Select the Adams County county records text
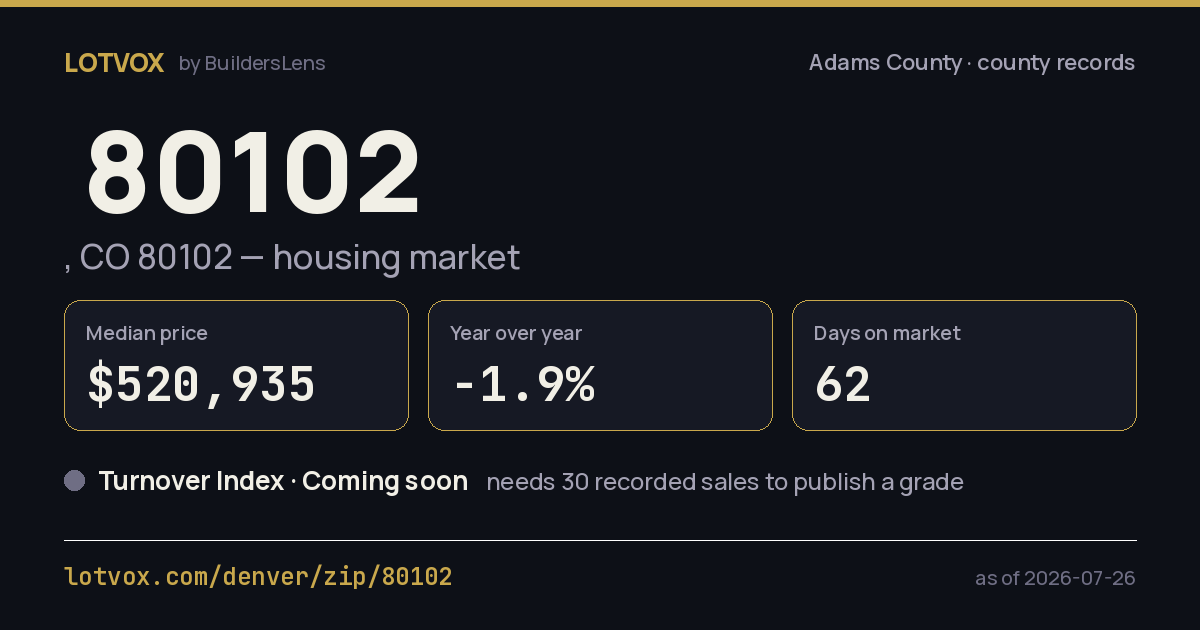This screenshot has width=1200, height=630. pos(971,63)
